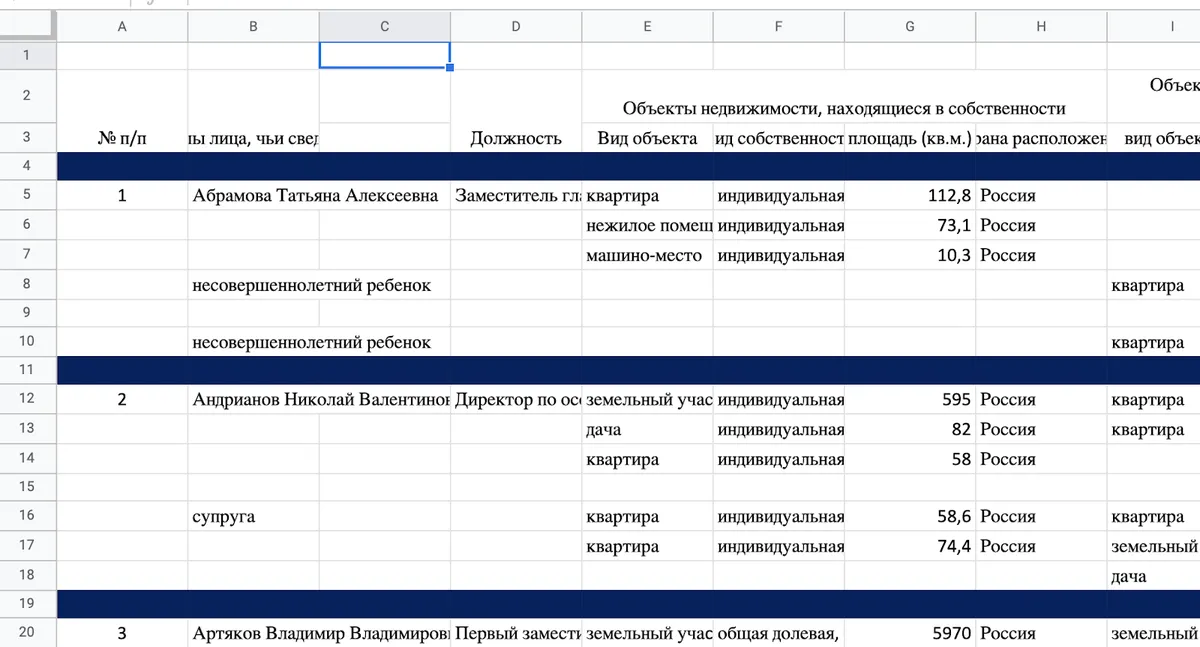
Task: Select 'Директор по ос' position cell
Action: pyautogui.click(x=516, y=400)
